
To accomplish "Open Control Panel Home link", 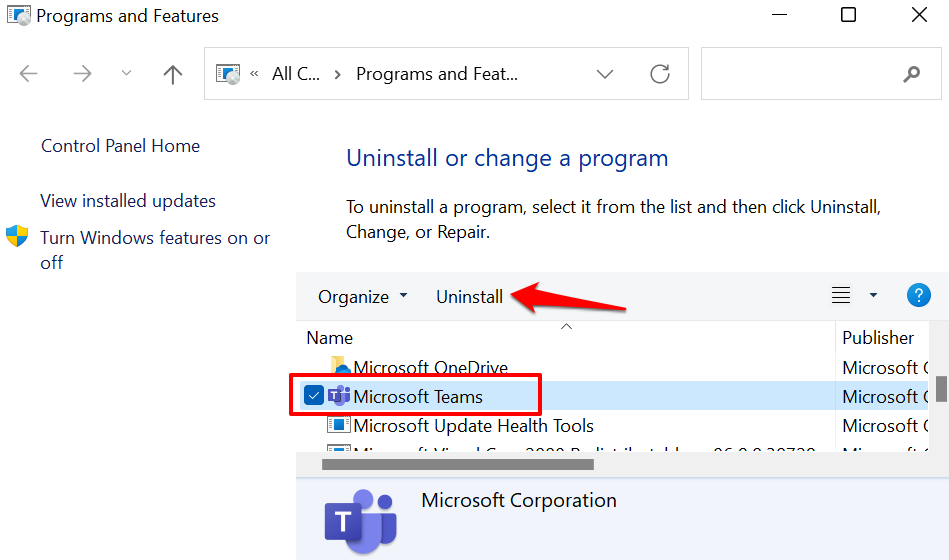I will pyautogui.click(x=120, y=146).
